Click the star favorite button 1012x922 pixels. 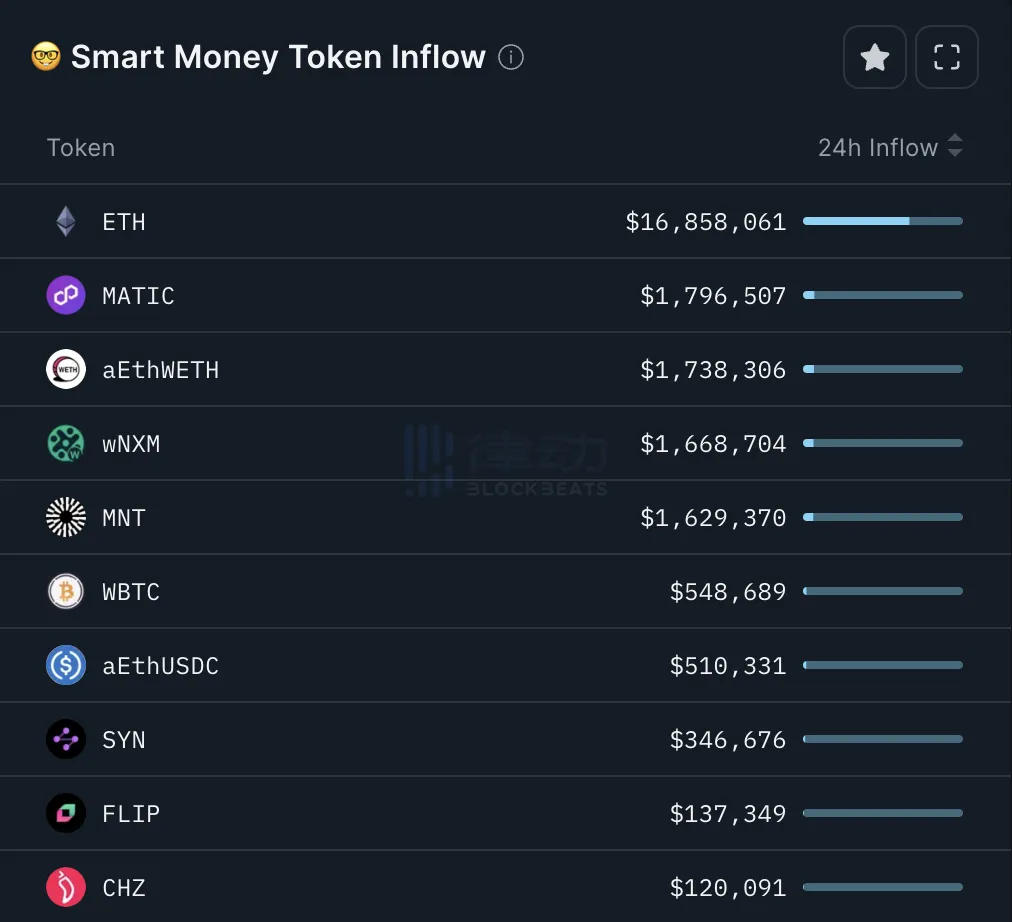(875, 57)
